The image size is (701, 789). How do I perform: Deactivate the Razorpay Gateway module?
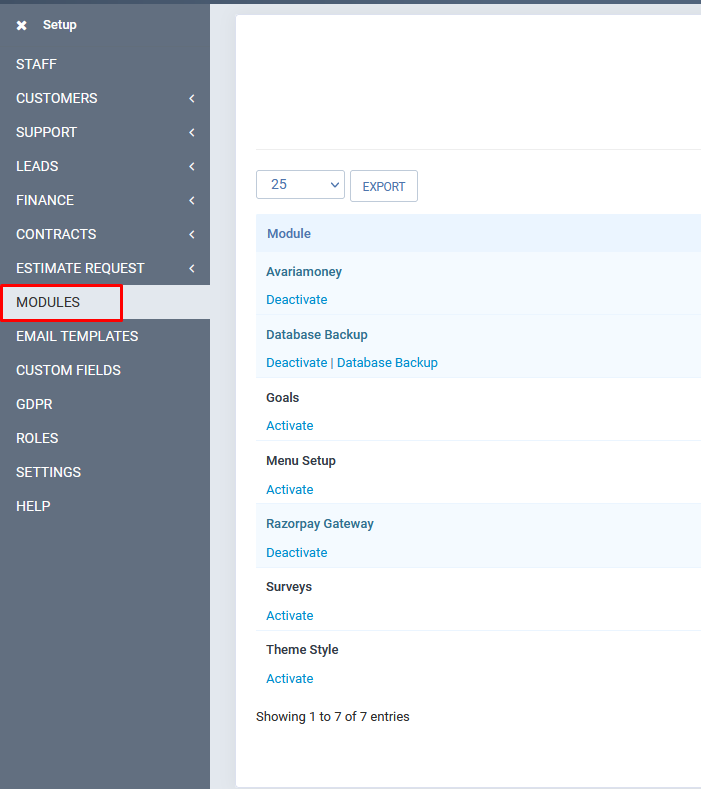[296, 552]
